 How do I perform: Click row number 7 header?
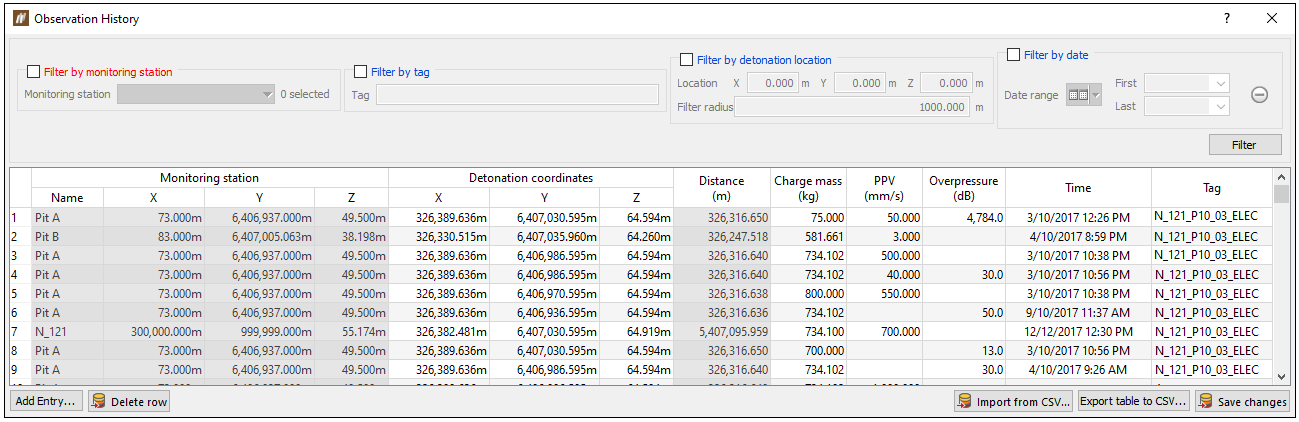[20, 331]
